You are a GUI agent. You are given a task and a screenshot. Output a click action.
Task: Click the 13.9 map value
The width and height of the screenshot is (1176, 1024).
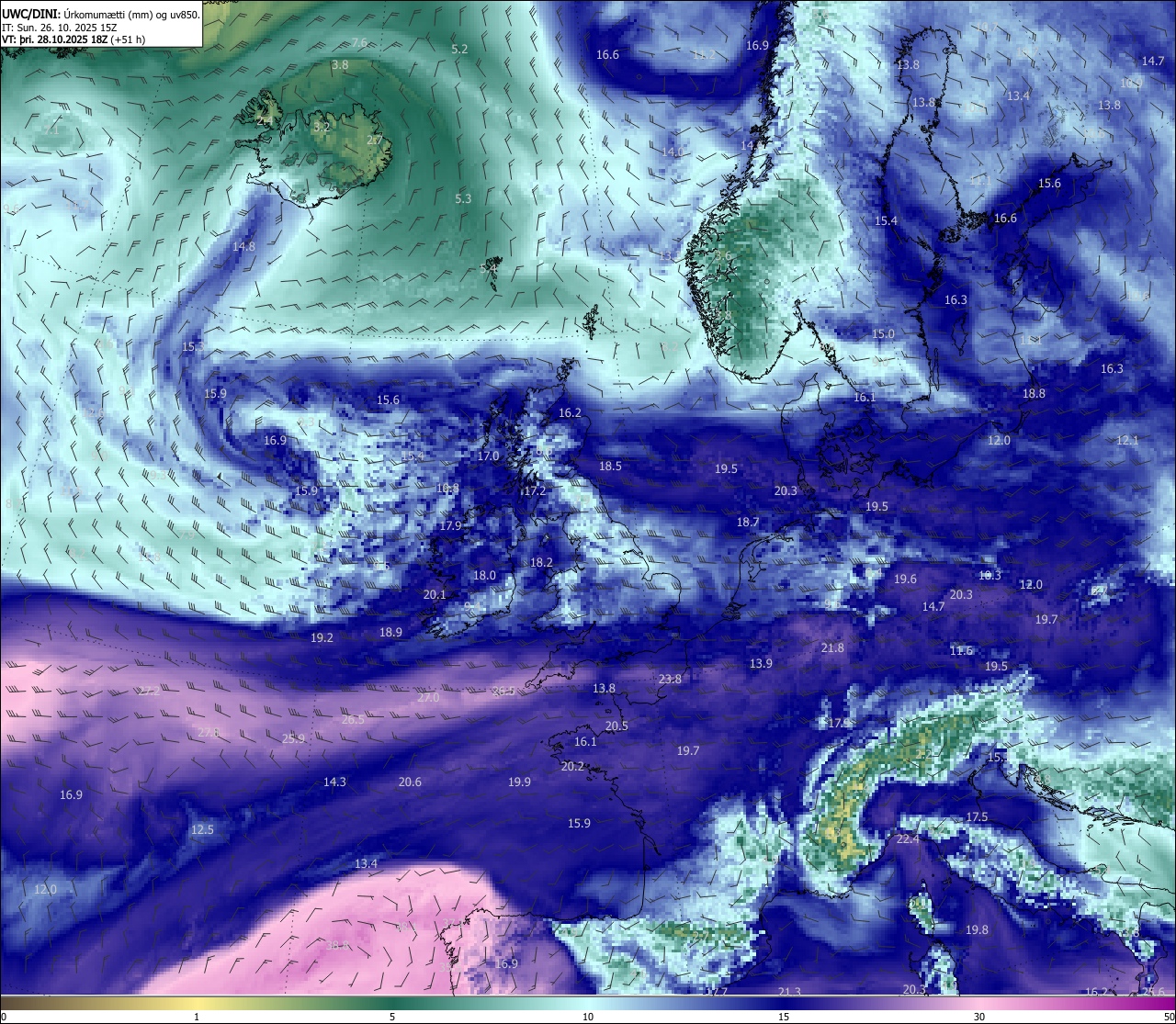point(761,664)
